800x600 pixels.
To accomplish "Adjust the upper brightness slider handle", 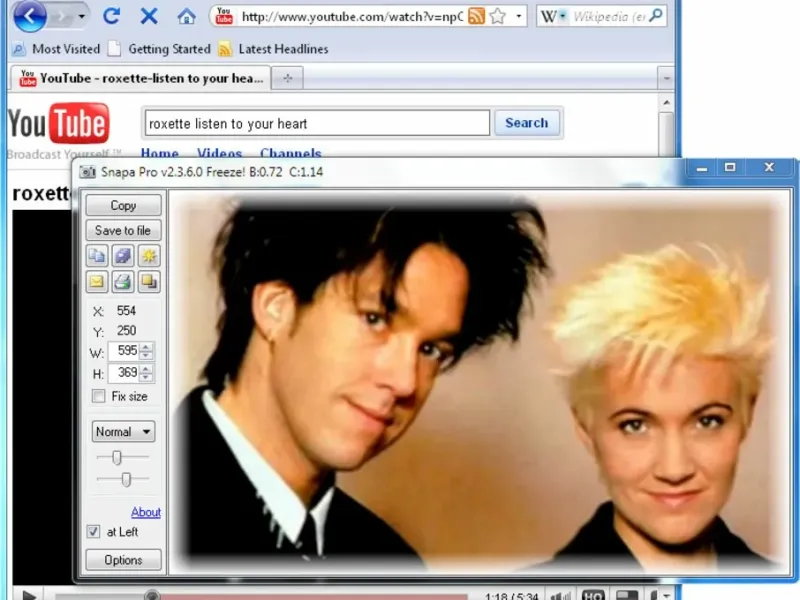I will coord(117,457).
